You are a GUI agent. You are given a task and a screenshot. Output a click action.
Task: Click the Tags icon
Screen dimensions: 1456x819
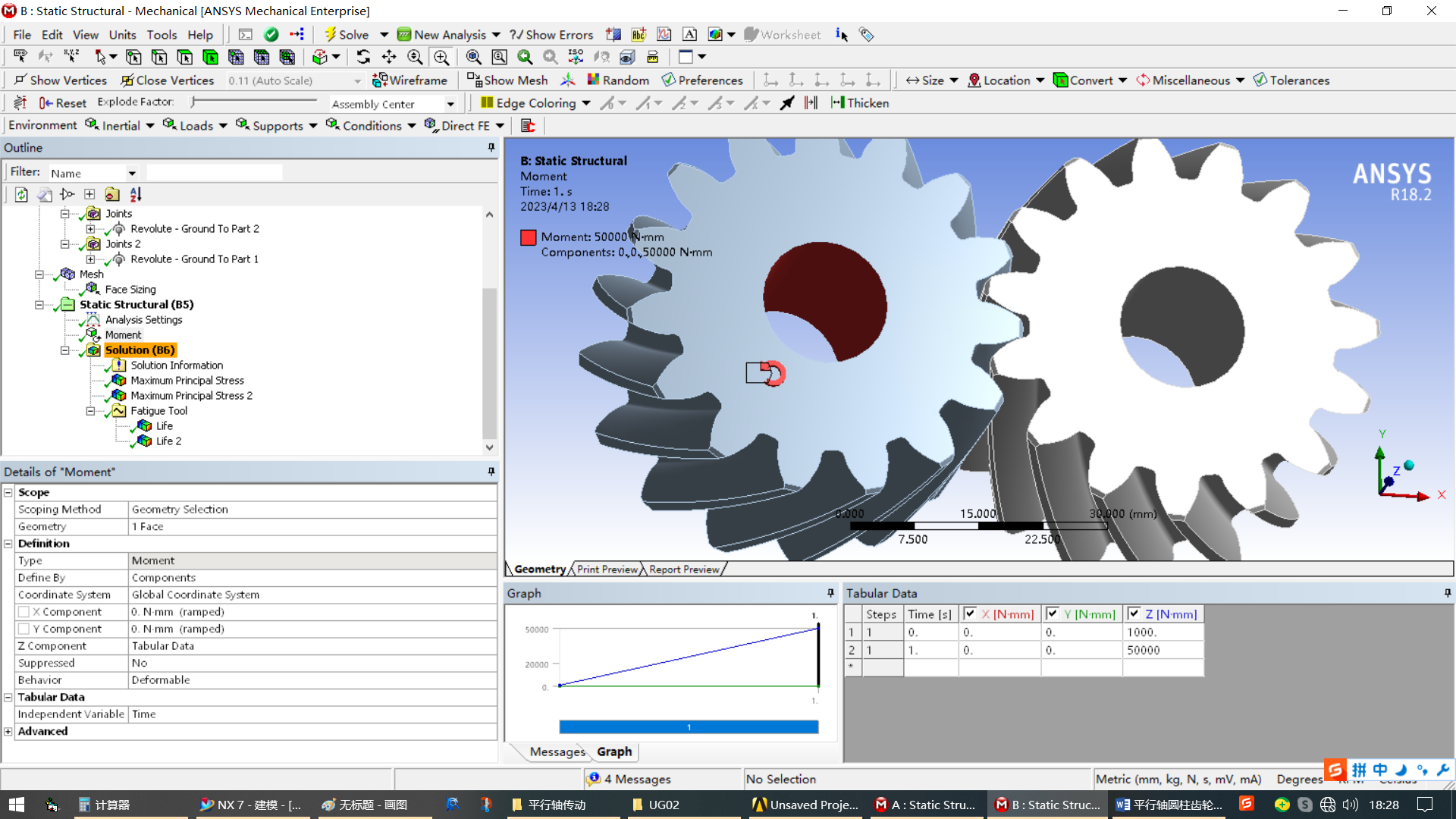coord(866,34)
